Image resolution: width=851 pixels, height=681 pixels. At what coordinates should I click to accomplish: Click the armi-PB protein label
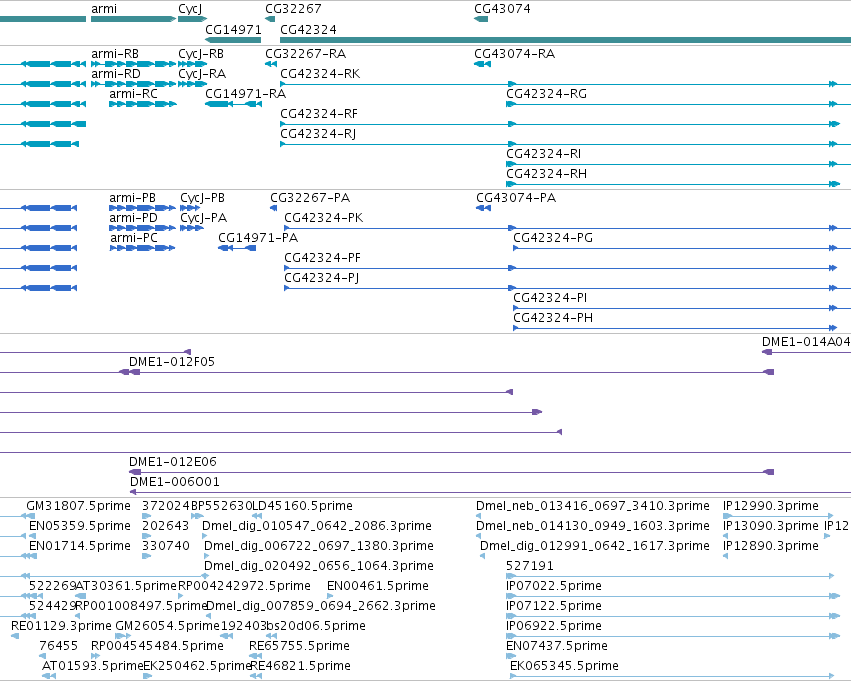tap(132, 198)
